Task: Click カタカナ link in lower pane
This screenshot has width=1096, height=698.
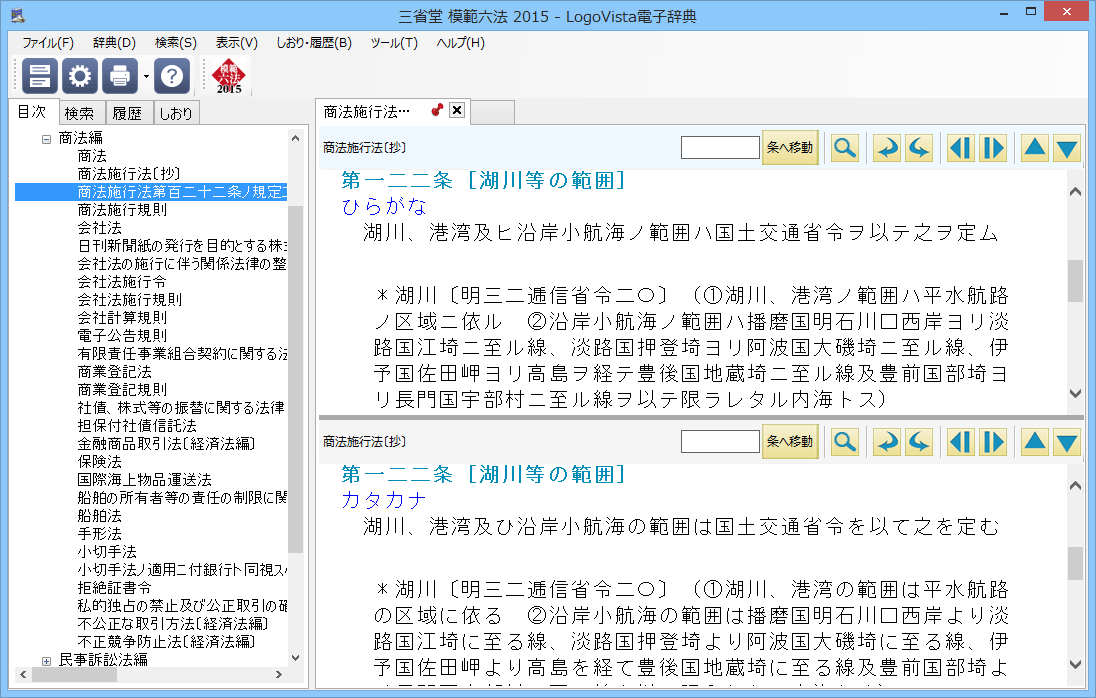Action: click(384, 499)
